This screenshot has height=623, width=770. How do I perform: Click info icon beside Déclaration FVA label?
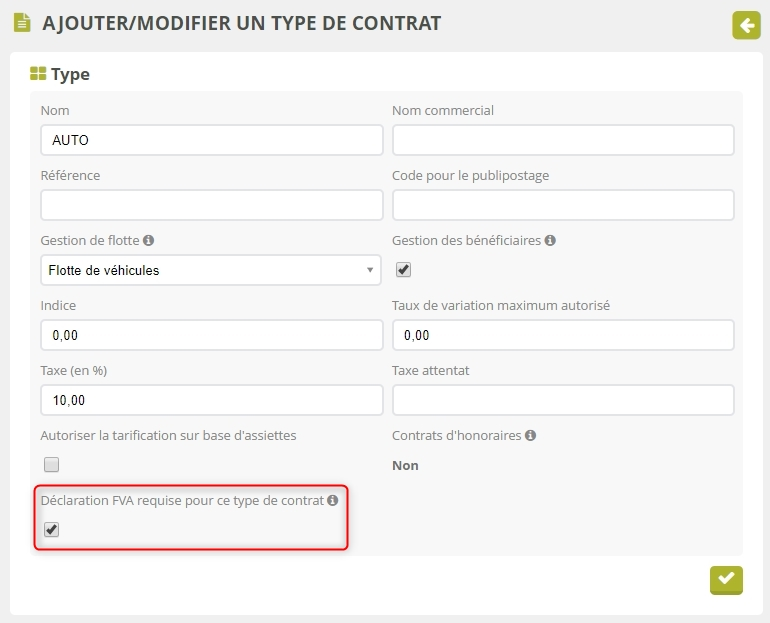(x=332, y=500)
